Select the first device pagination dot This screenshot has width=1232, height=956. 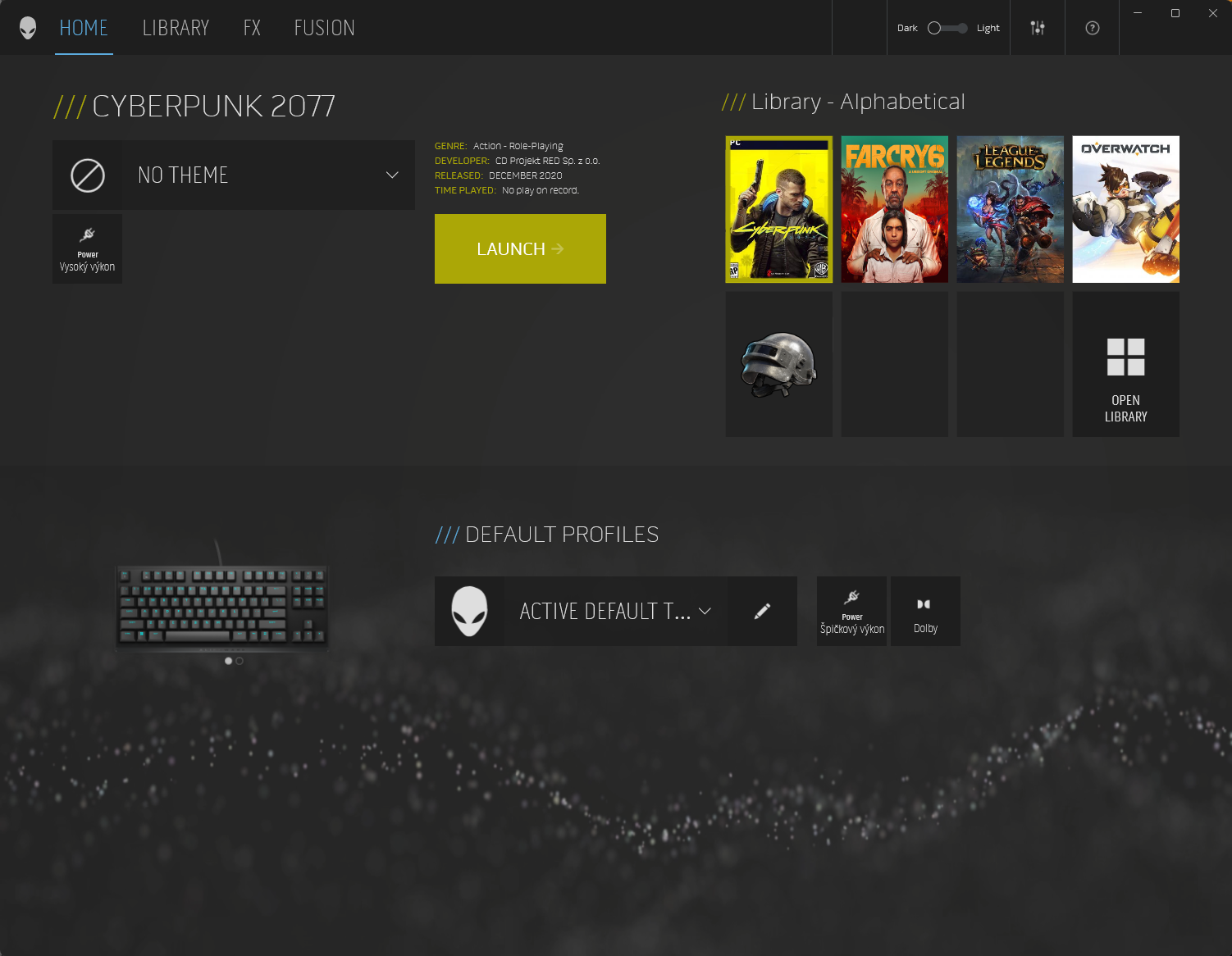pyautogui.click(x=228, y=661)
